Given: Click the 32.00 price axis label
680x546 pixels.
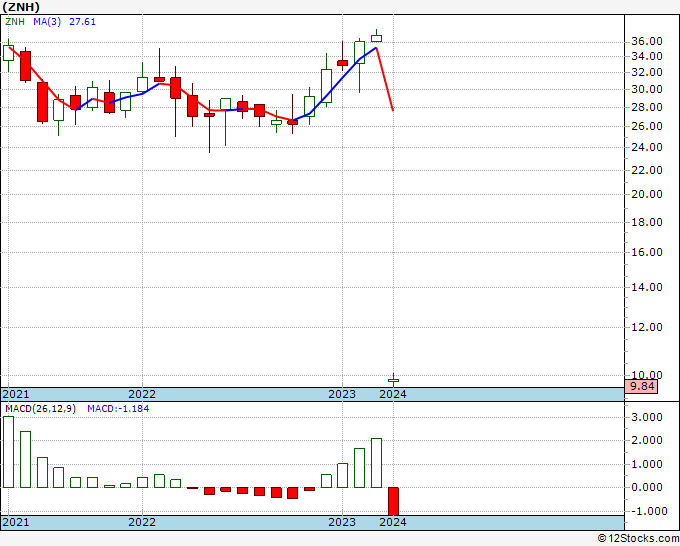Looking at the screenshot, I should 647,72.
